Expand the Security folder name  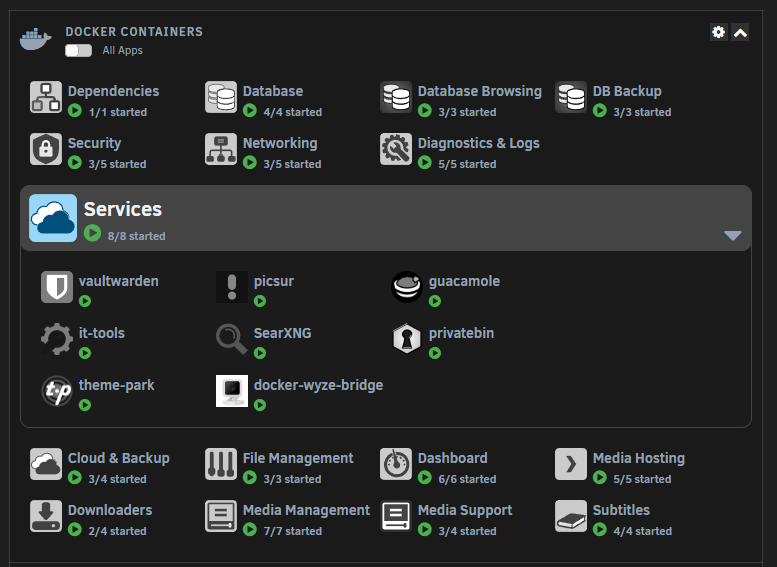(94, 143)
